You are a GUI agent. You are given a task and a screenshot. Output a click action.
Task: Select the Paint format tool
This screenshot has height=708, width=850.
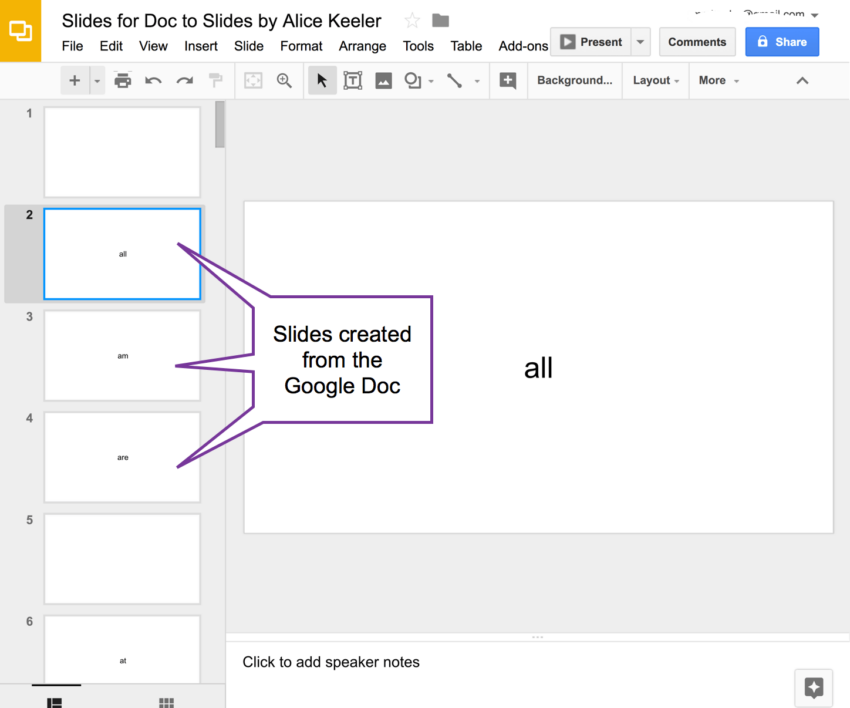point(215,81)
